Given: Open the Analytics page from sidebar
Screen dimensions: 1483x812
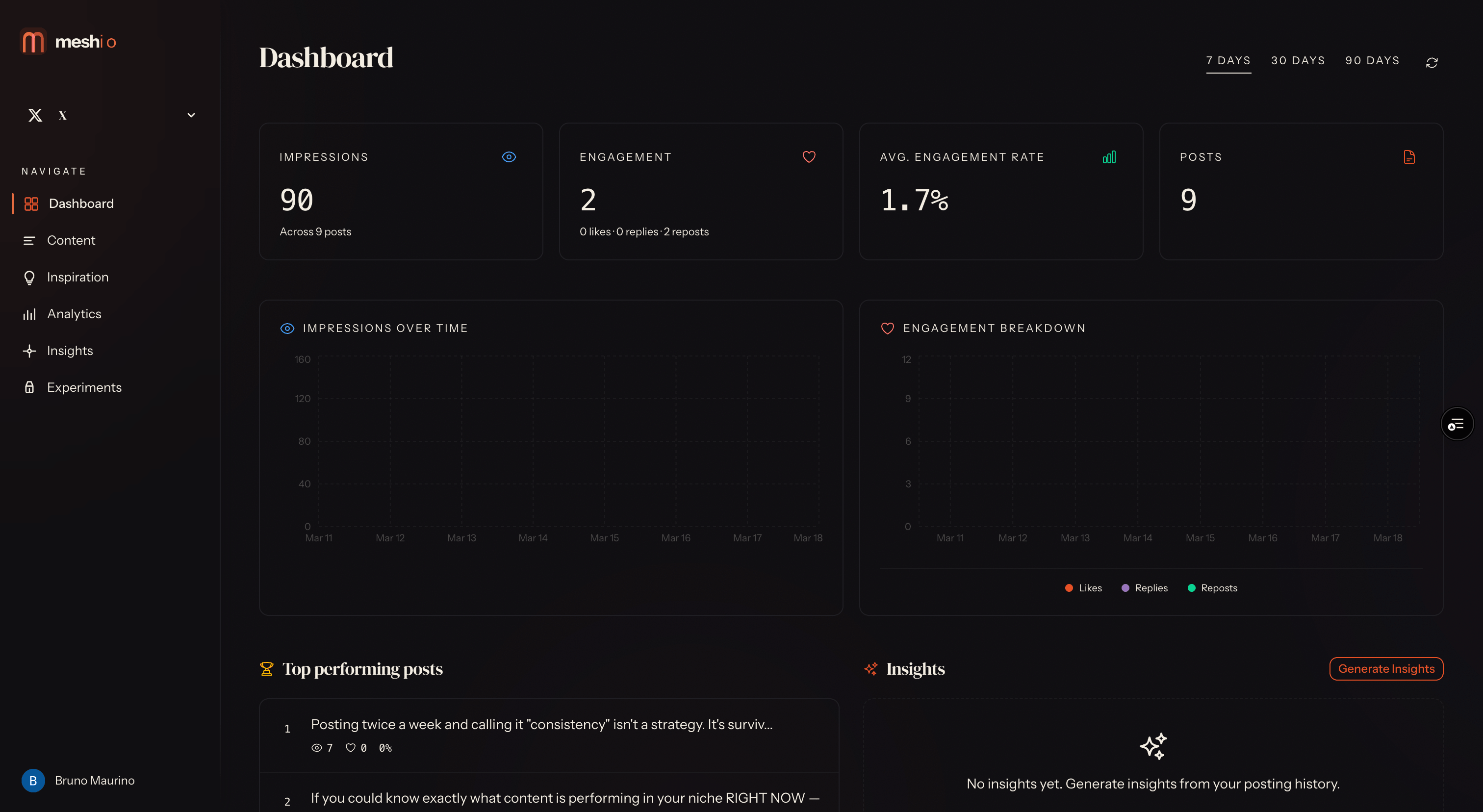Looking at the screenshot, I should point(74,314).
